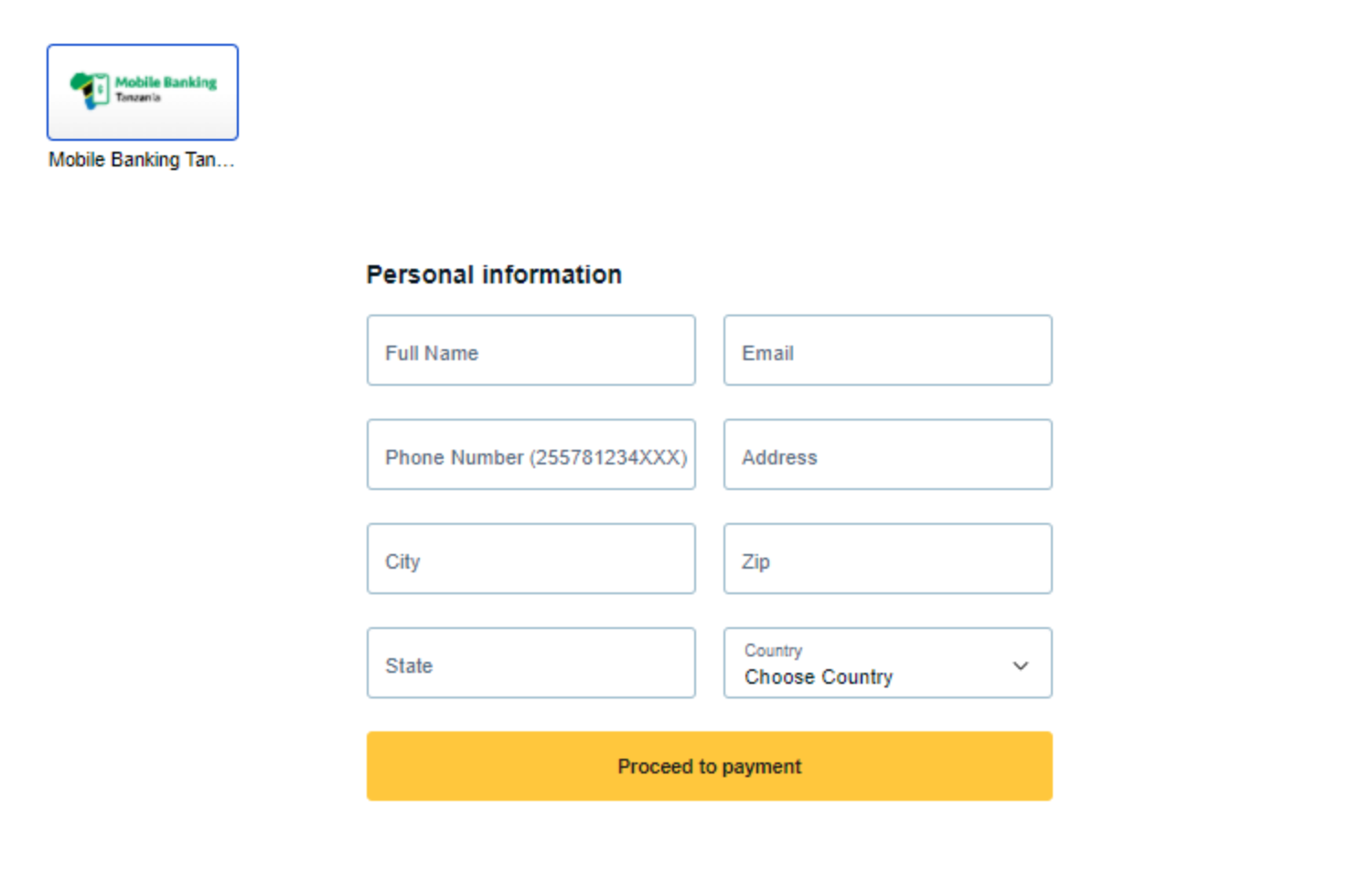This screenshot has width=1372, height=874.
Task: Select the Address text box
Action: pos(888,454)
